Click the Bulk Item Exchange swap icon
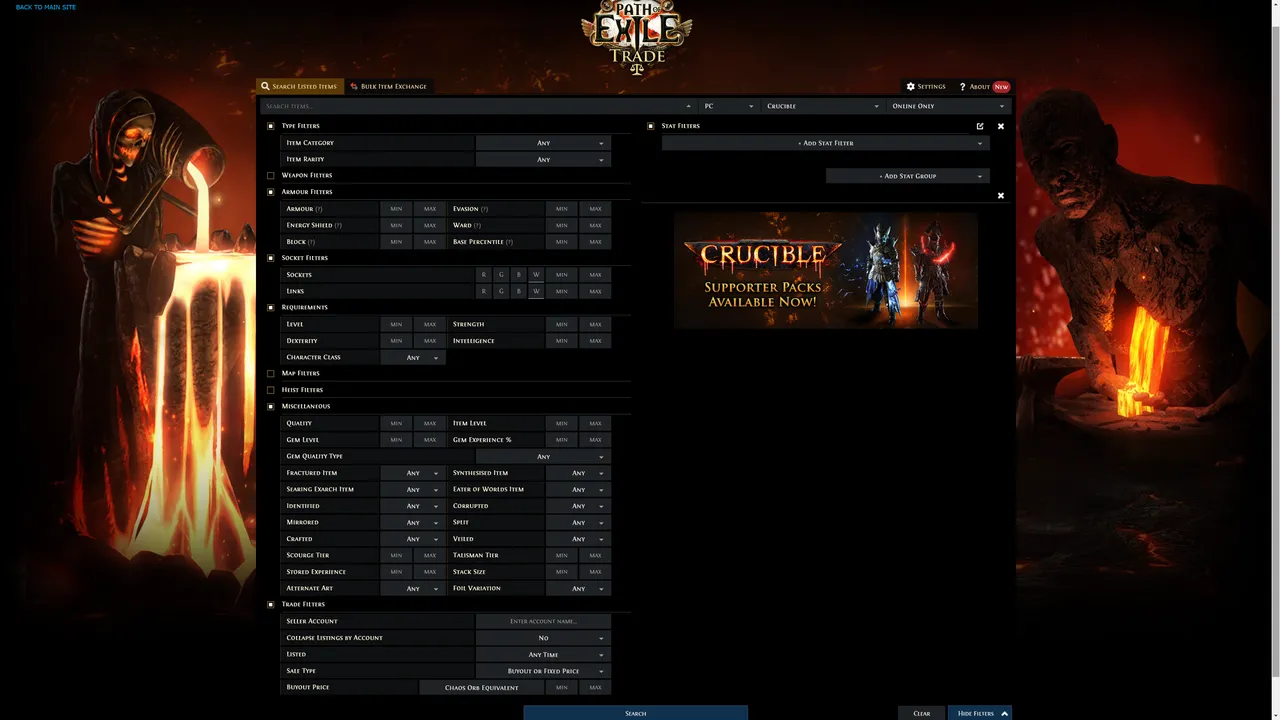 354,86
